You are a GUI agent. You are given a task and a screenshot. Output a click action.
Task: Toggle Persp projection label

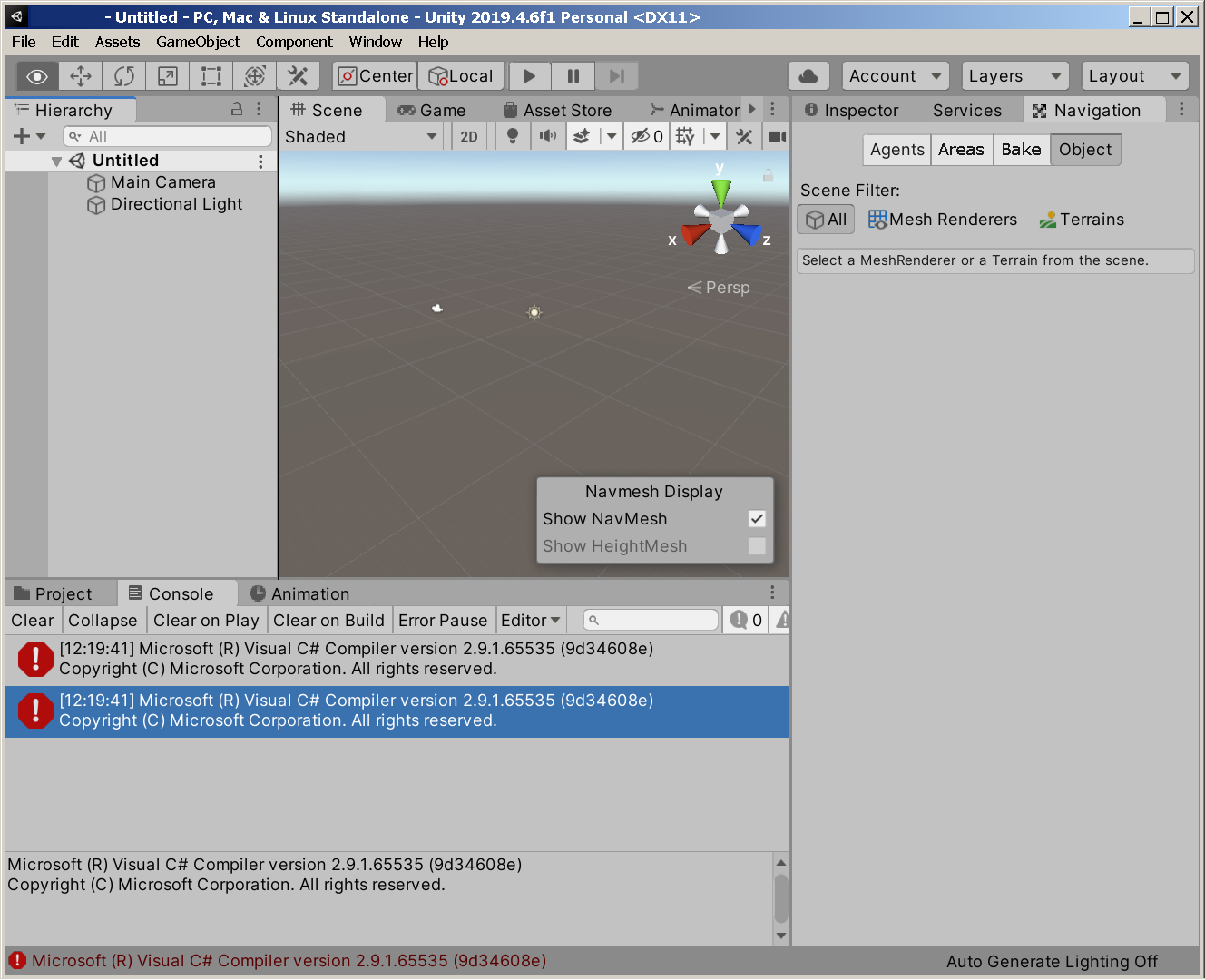[719, 288]
